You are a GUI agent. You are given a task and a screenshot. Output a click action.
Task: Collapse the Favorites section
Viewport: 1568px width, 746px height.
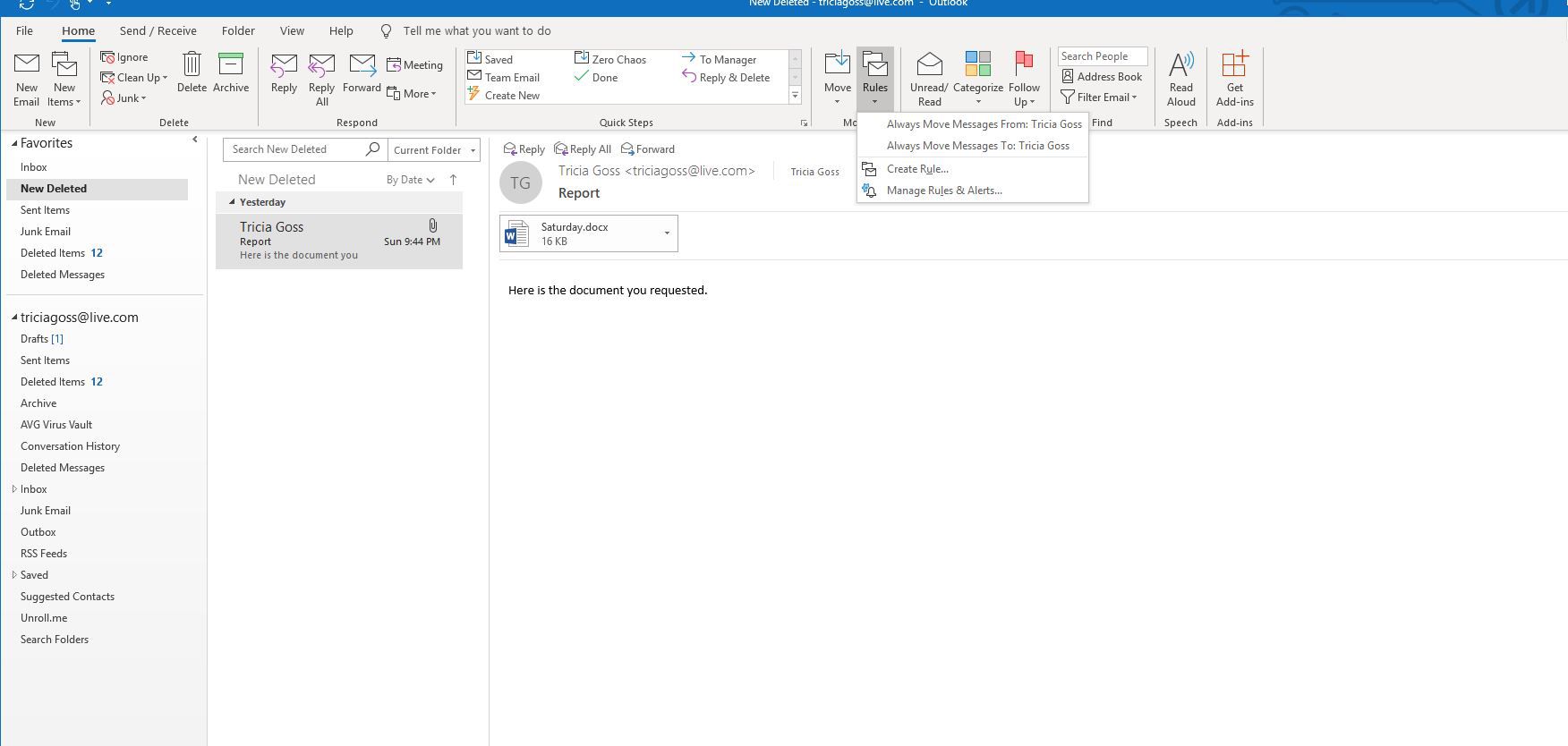(x=14, y=143)
